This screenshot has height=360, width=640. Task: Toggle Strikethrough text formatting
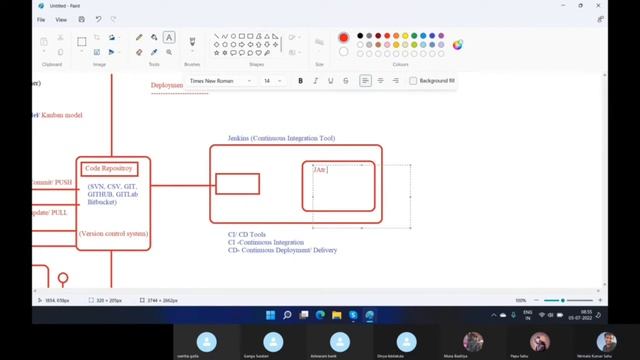point(346,81)
